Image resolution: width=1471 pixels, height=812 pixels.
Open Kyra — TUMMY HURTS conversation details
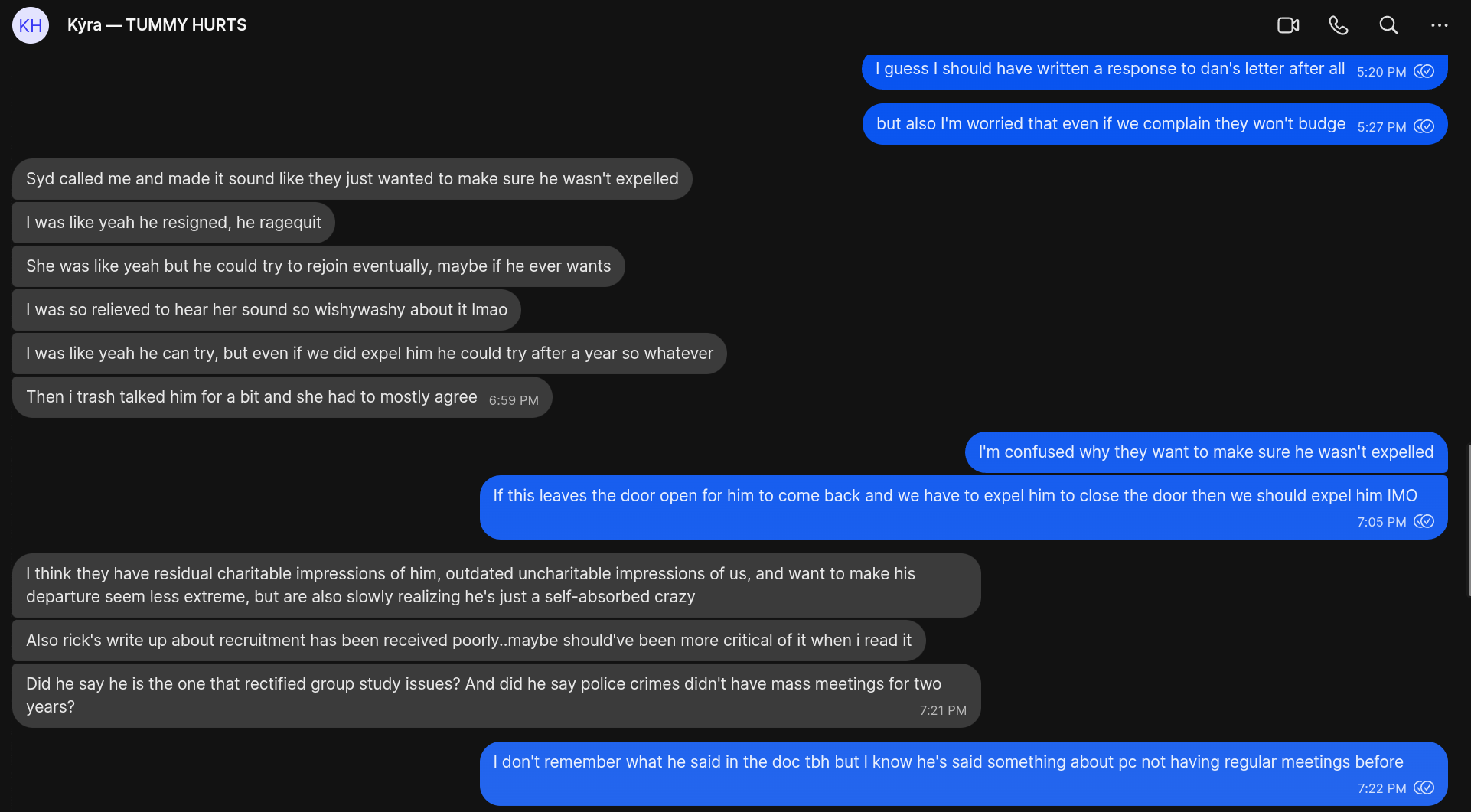click(x=157, y=25)
